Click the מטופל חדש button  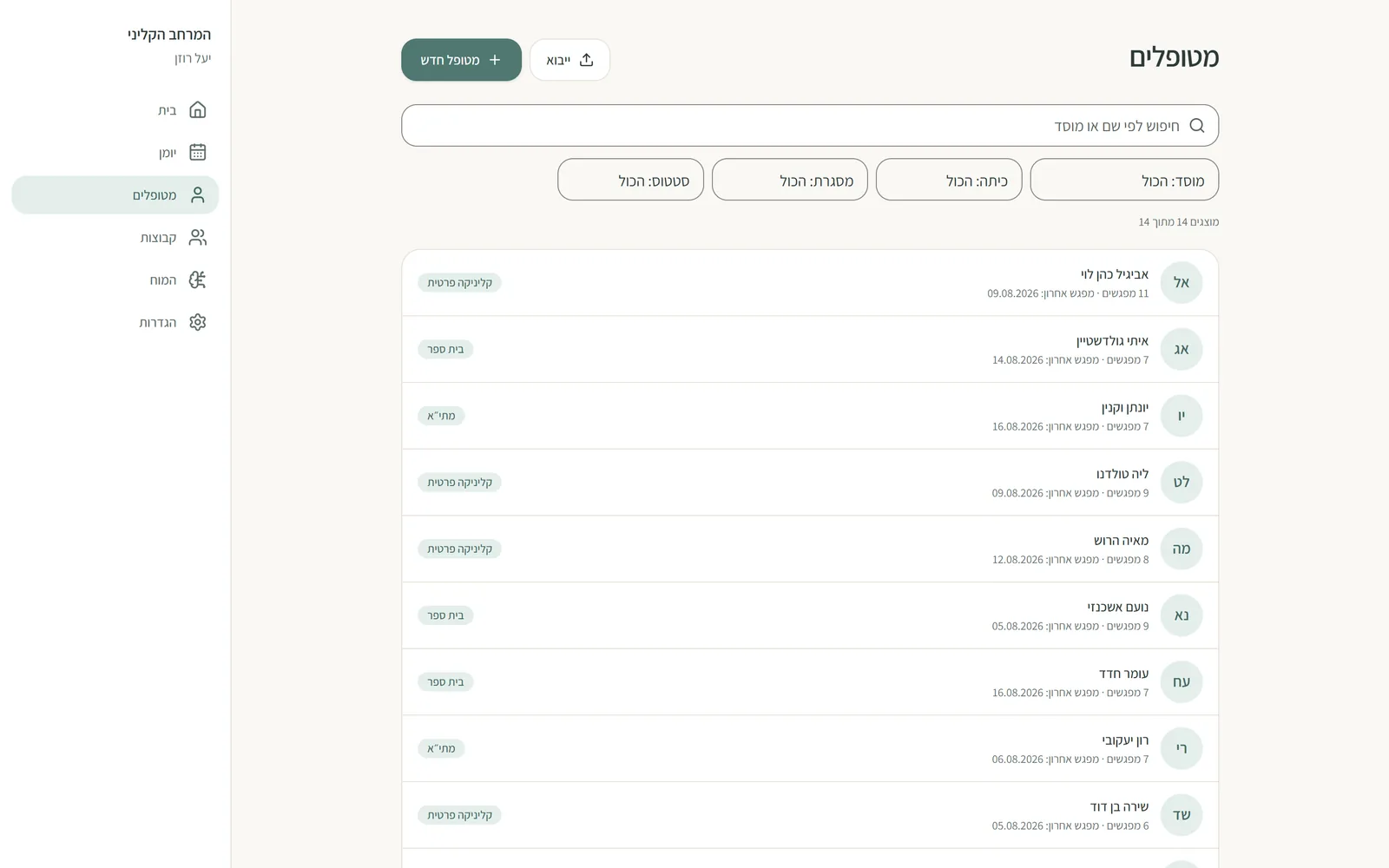461,60
